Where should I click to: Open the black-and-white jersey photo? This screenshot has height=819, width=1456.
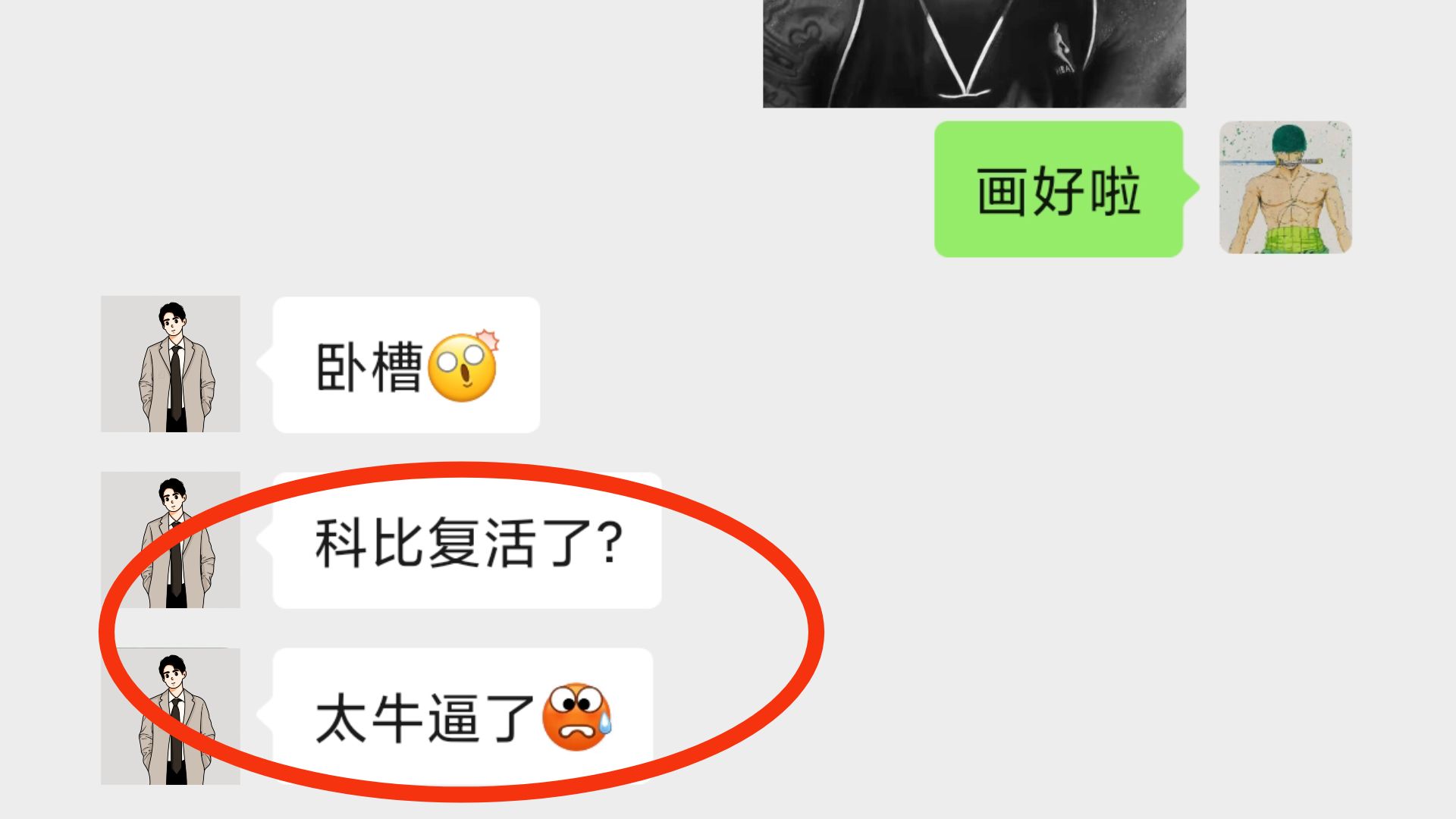974,53
